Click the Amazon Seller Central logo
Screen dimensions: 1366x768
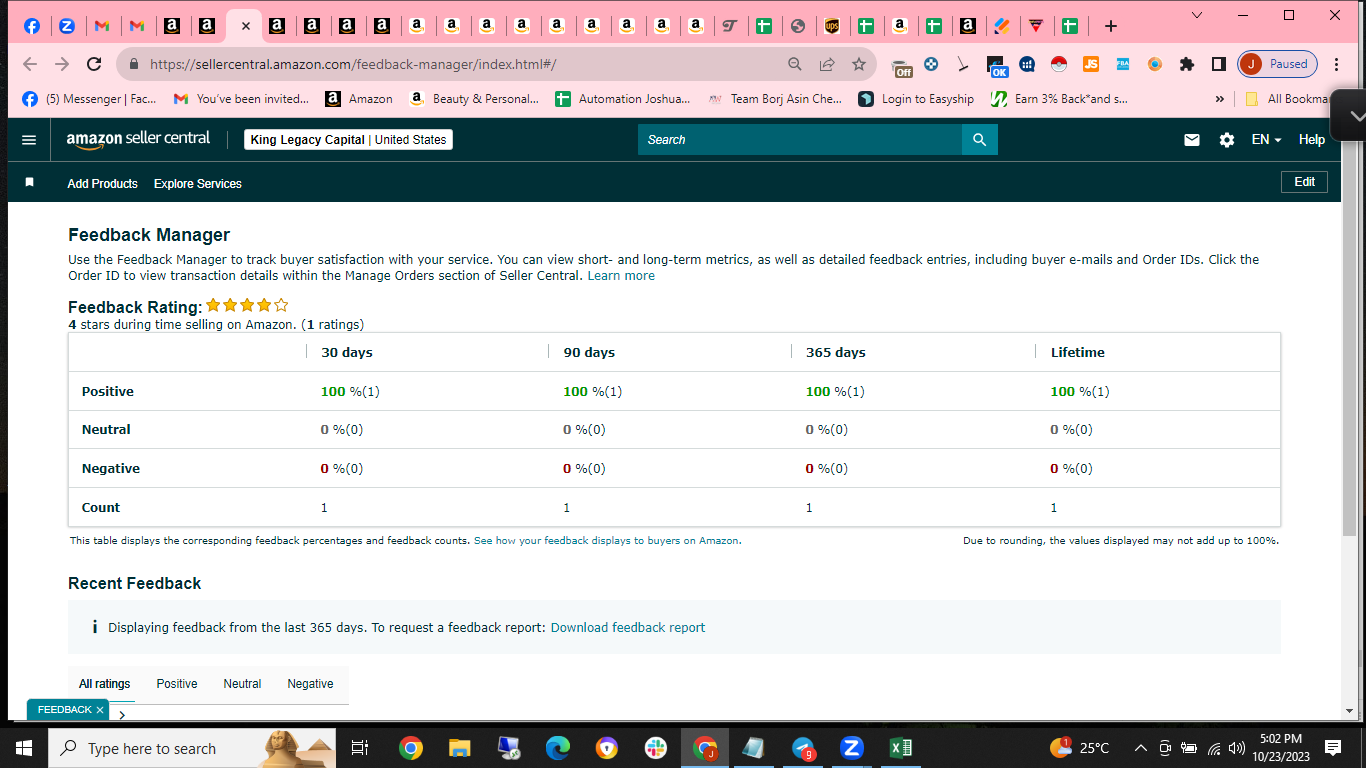pos(138,139)
